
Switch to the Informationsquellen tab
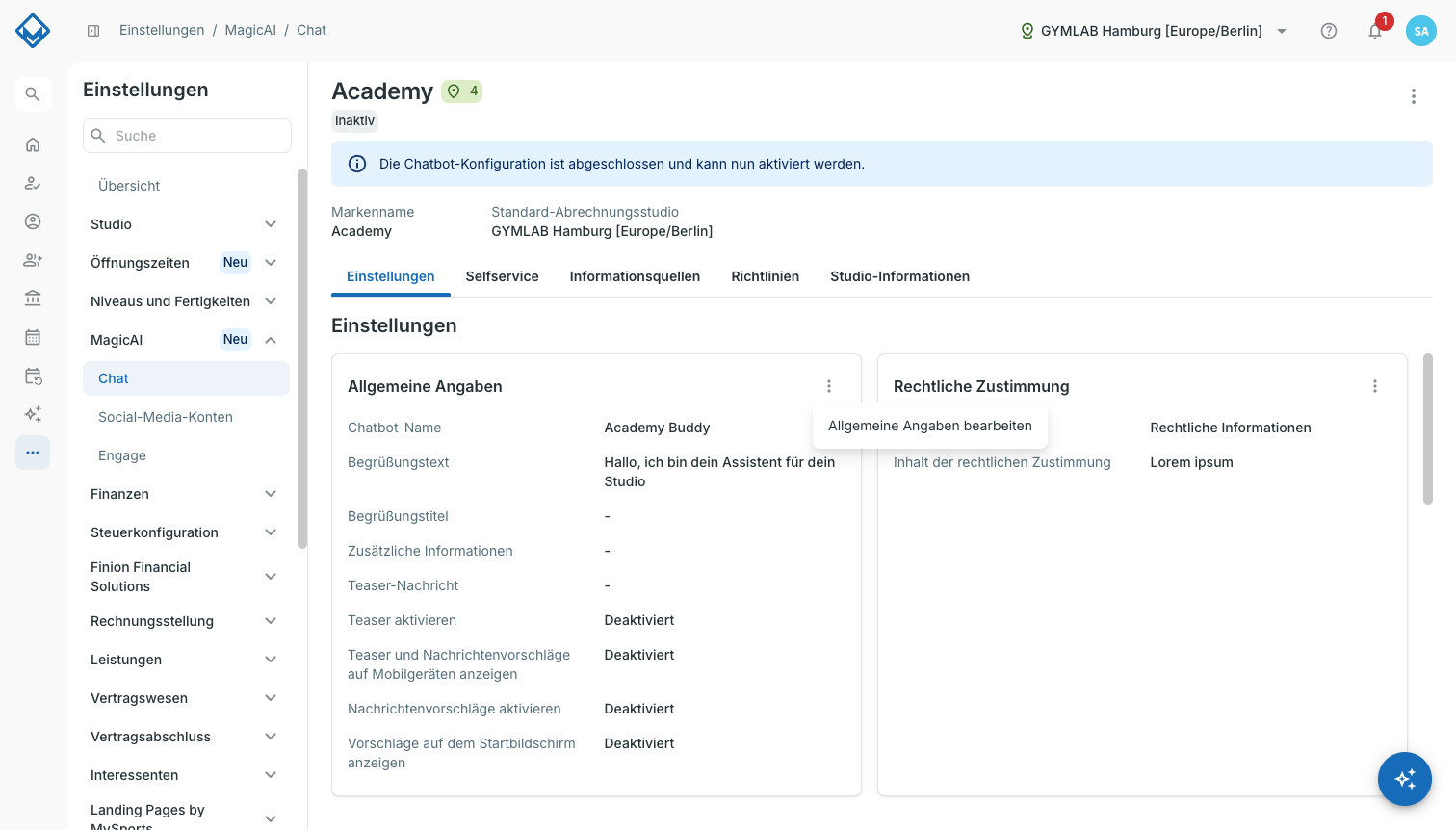click(x=635, y=276)
